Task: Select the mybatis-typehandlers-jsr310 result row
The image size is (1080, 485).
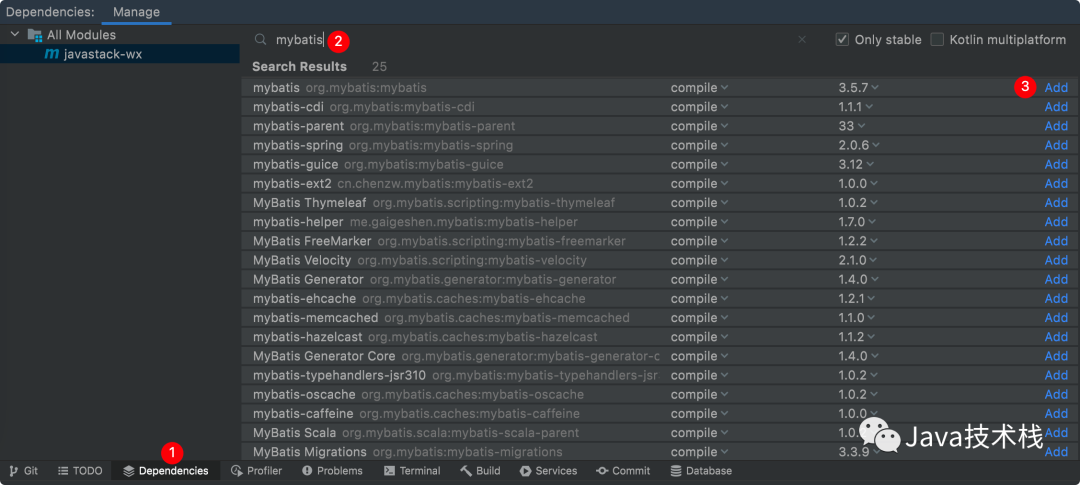Action: (658, 375)
